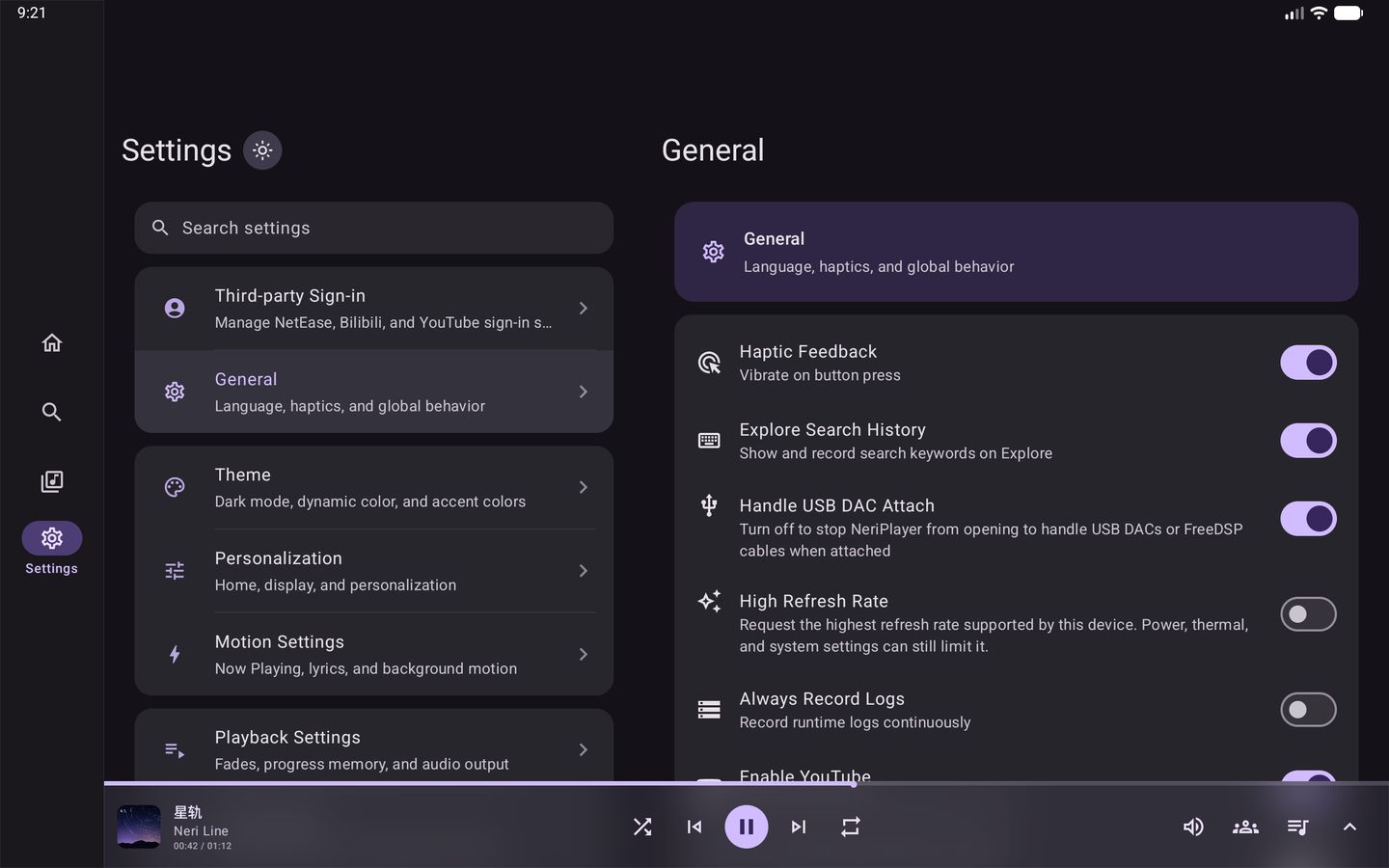This screenshot has height=868, width=1389.
Task: Click the Search settings field
Action: [x=374, y=228]
